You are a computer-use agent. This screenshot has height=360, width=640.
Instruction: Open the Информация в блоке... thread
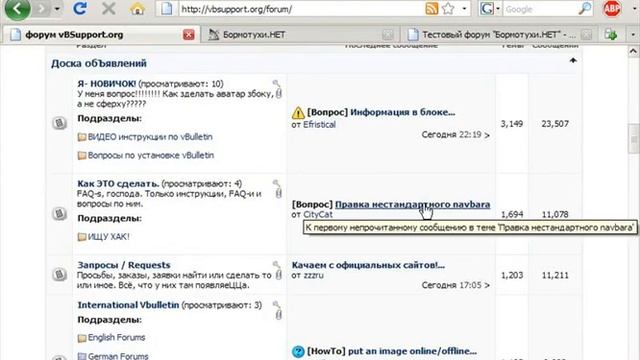click(x=402, y=112)
